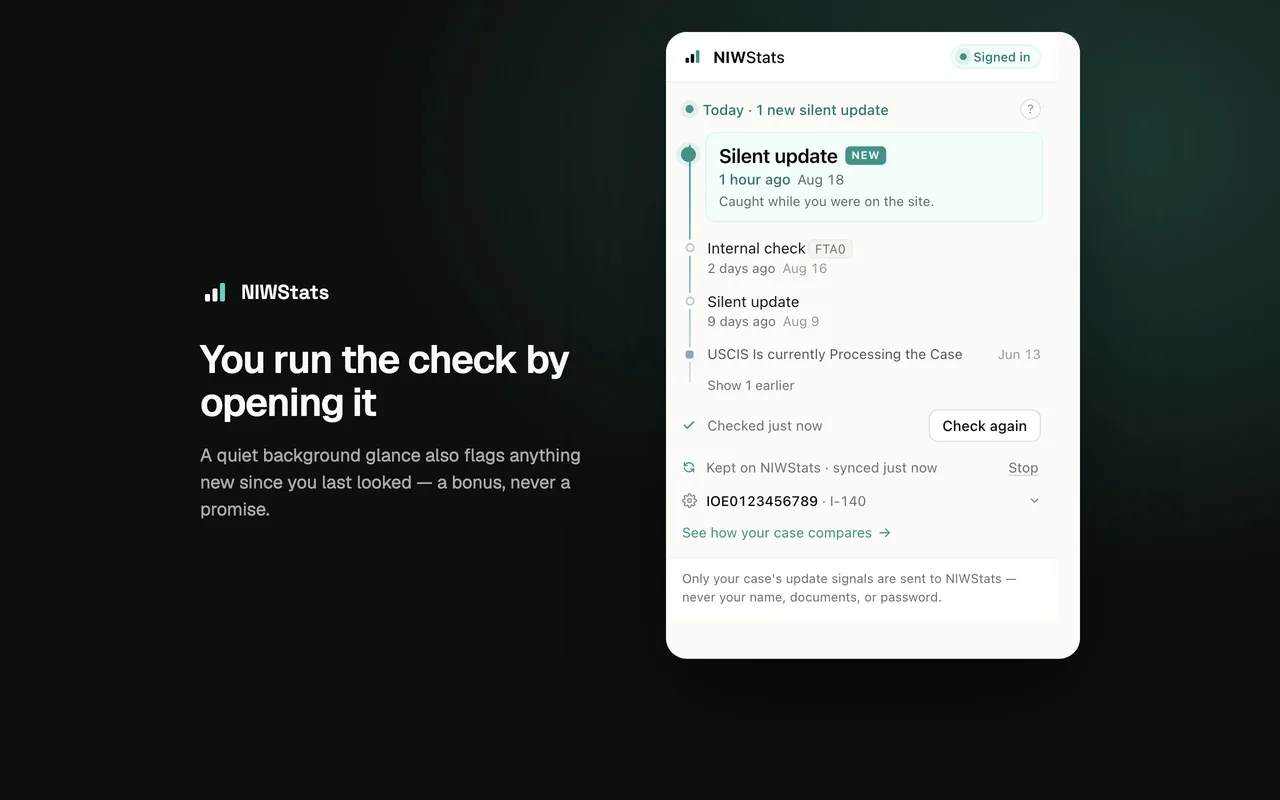Click the timeline circle for Aug 9 update
This screenshot has width=1280, height=800.
pyautogui.click(x=690, y=301)
